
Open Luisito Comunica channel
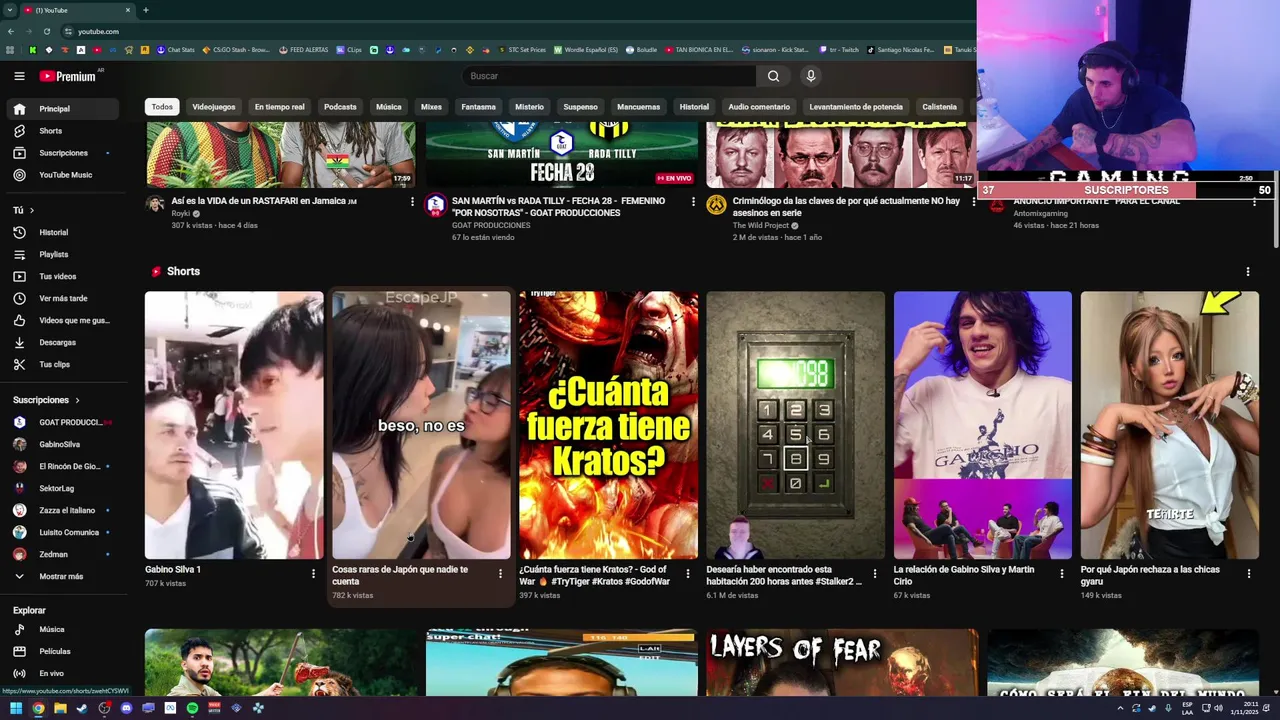[64, 532]
